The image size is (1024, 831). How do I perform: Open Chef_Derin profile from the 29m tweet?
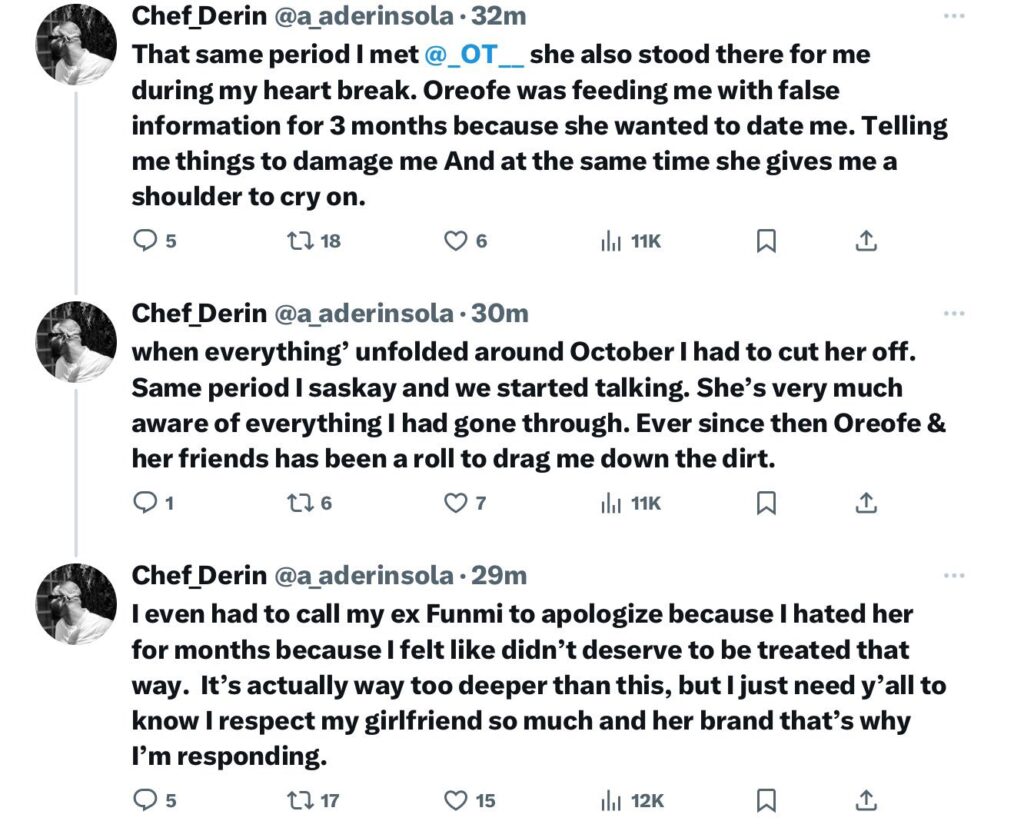tap(199, 576)
